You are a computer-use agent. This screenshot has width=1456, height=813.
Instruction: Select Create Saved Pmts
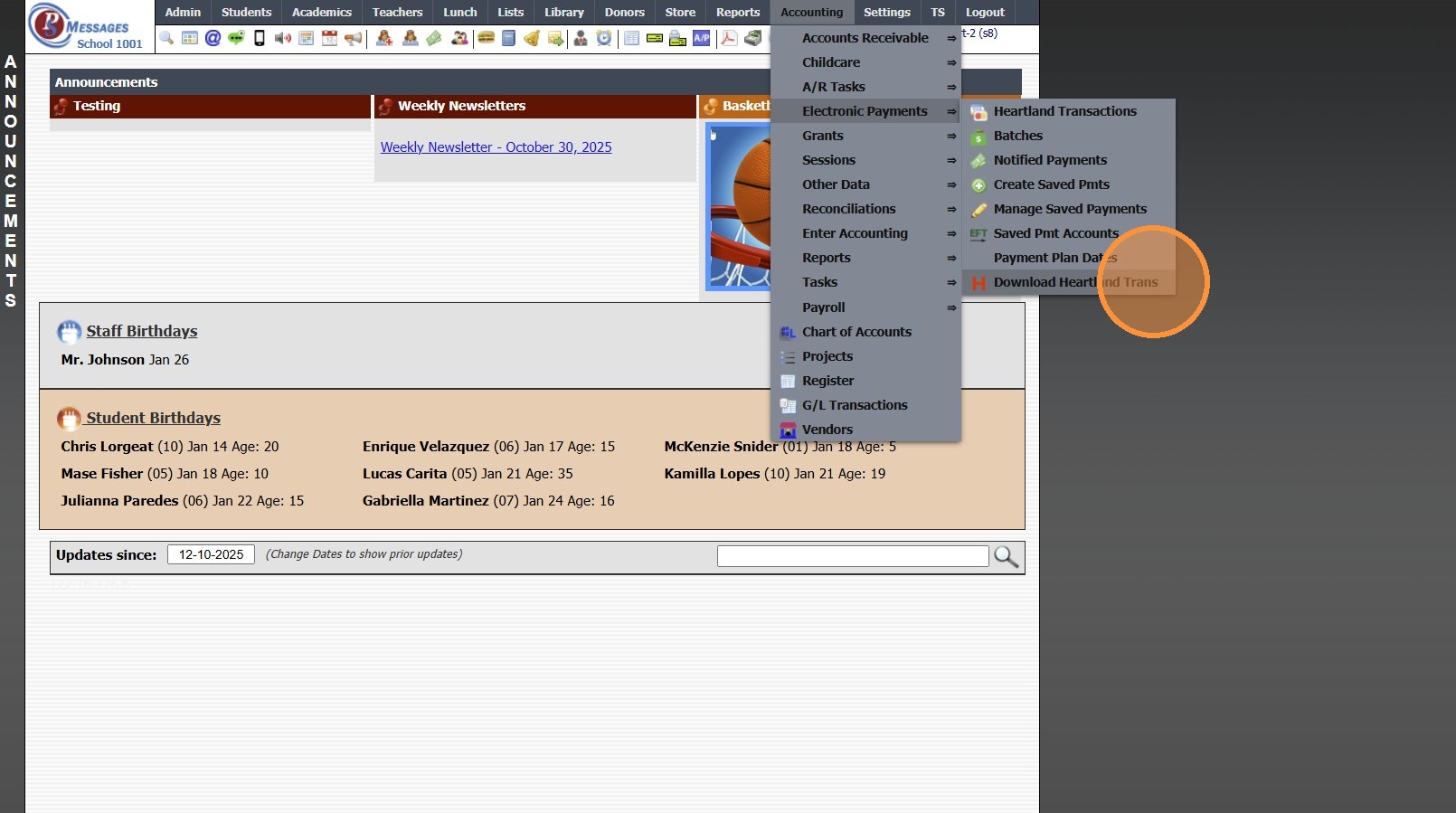(1068, 184)
